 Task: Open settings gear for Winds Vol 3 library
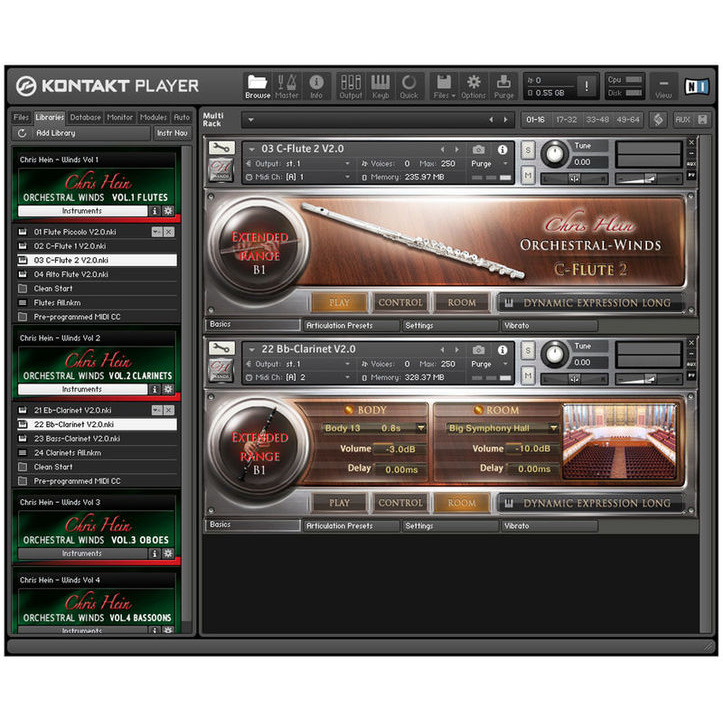pos(168,553)
